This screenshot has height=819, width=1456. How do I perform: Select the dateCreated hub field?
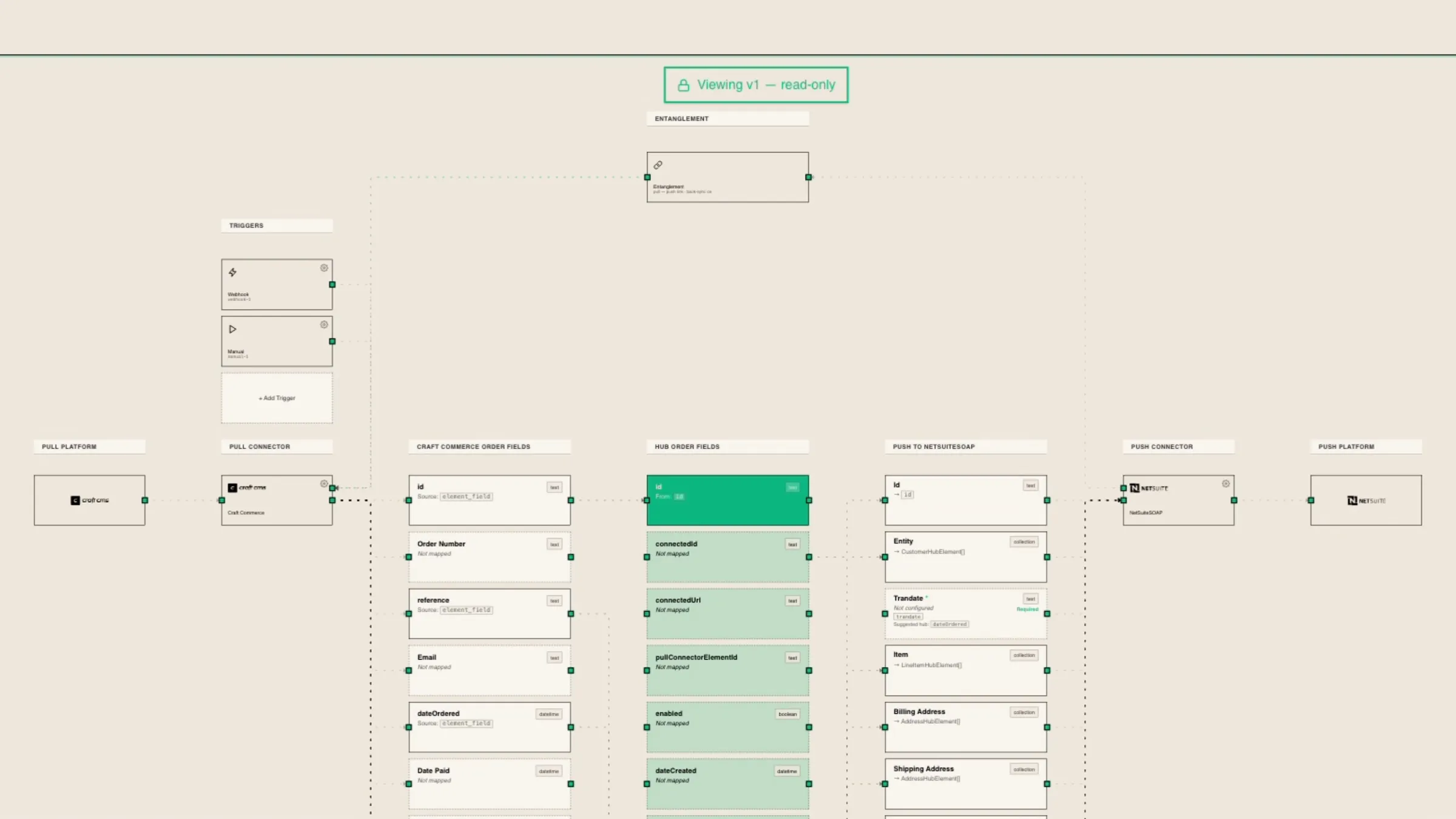[x=727, y=784]
